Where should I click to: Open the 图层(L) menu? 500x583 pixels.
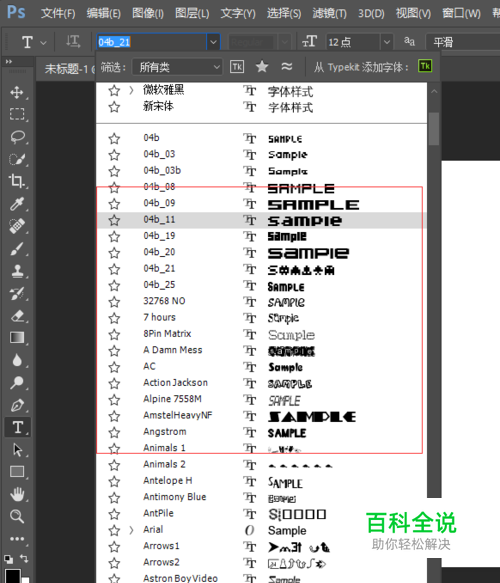(192, 14)
